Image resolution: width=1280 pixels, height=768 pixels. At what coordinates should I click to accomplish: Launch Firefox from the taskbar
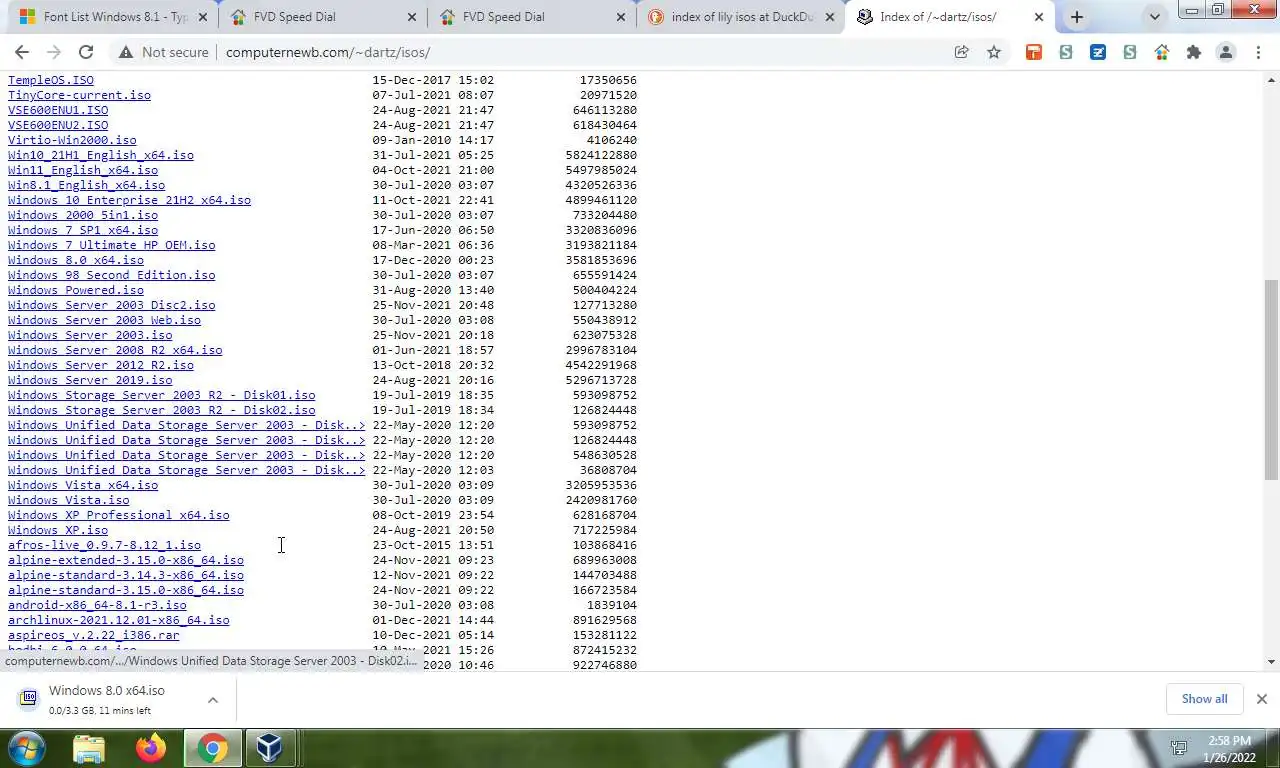151,749
